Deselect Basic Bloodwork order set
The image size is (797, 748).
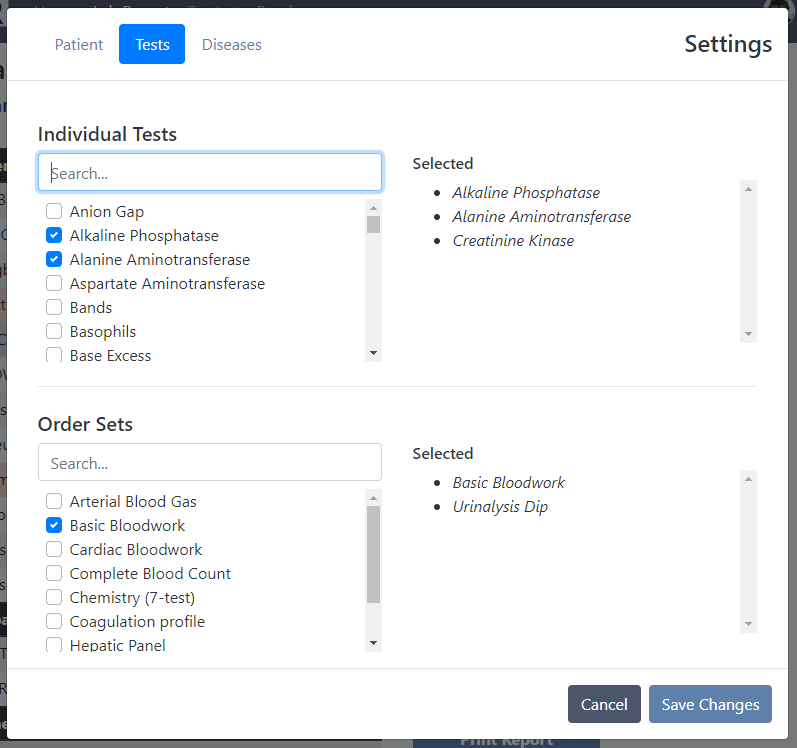coord(54,526)
